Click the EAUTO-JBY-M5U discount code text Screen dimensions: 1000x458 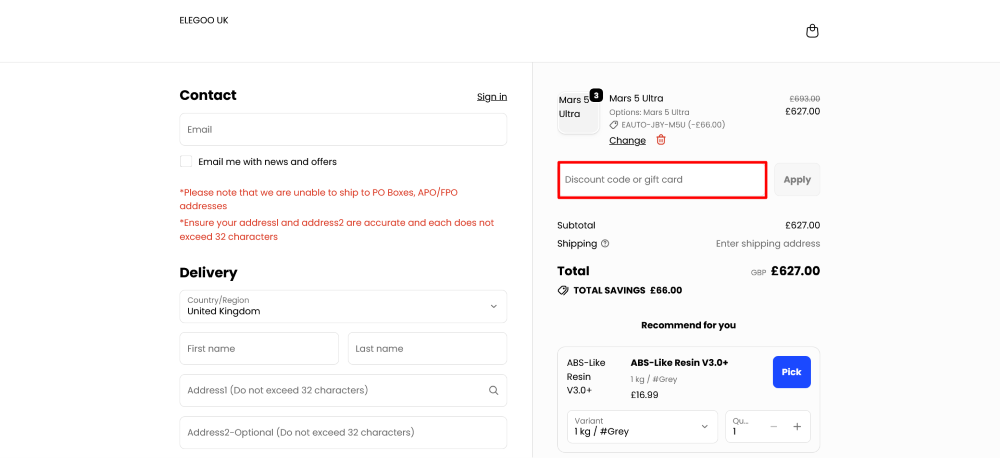click(x=673, y=125)
